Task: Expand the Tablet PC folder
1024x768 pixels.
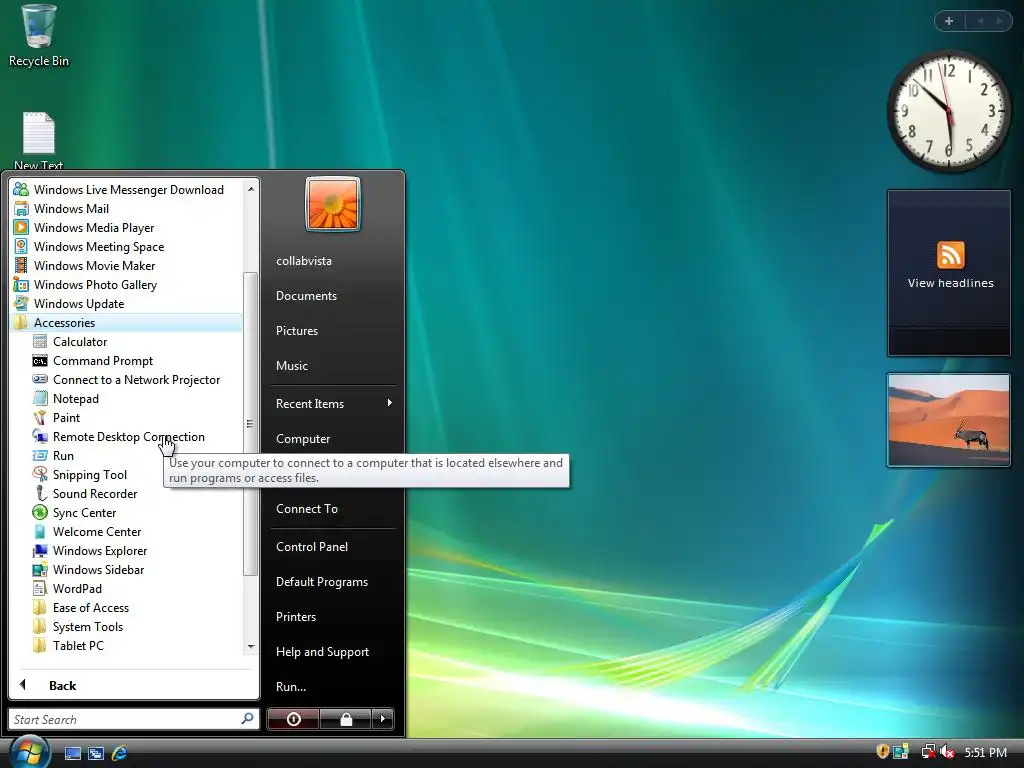Action: point(136,645)
